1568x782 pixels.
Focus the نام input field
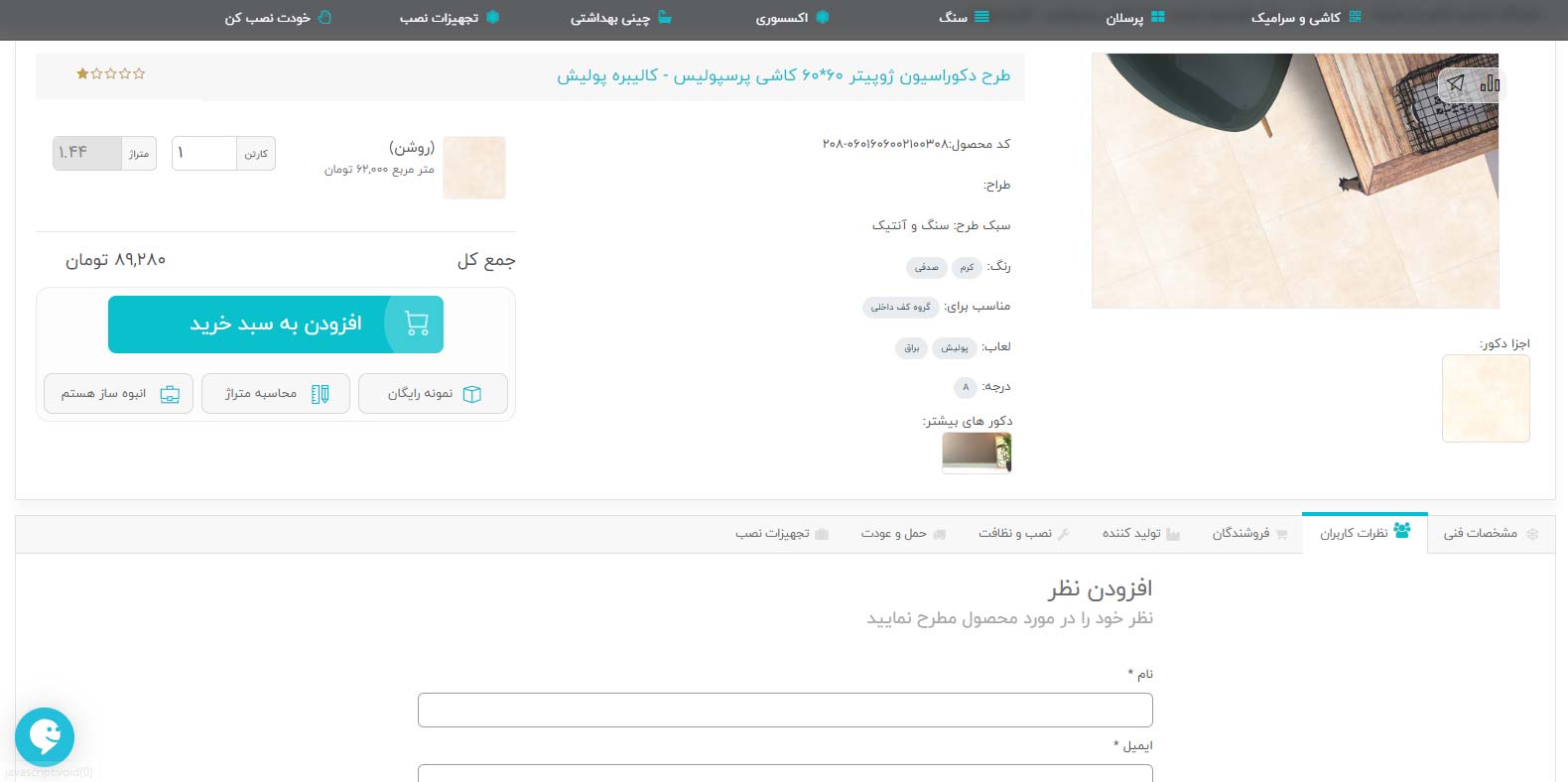pyautogui.click(x=785, y=711)
